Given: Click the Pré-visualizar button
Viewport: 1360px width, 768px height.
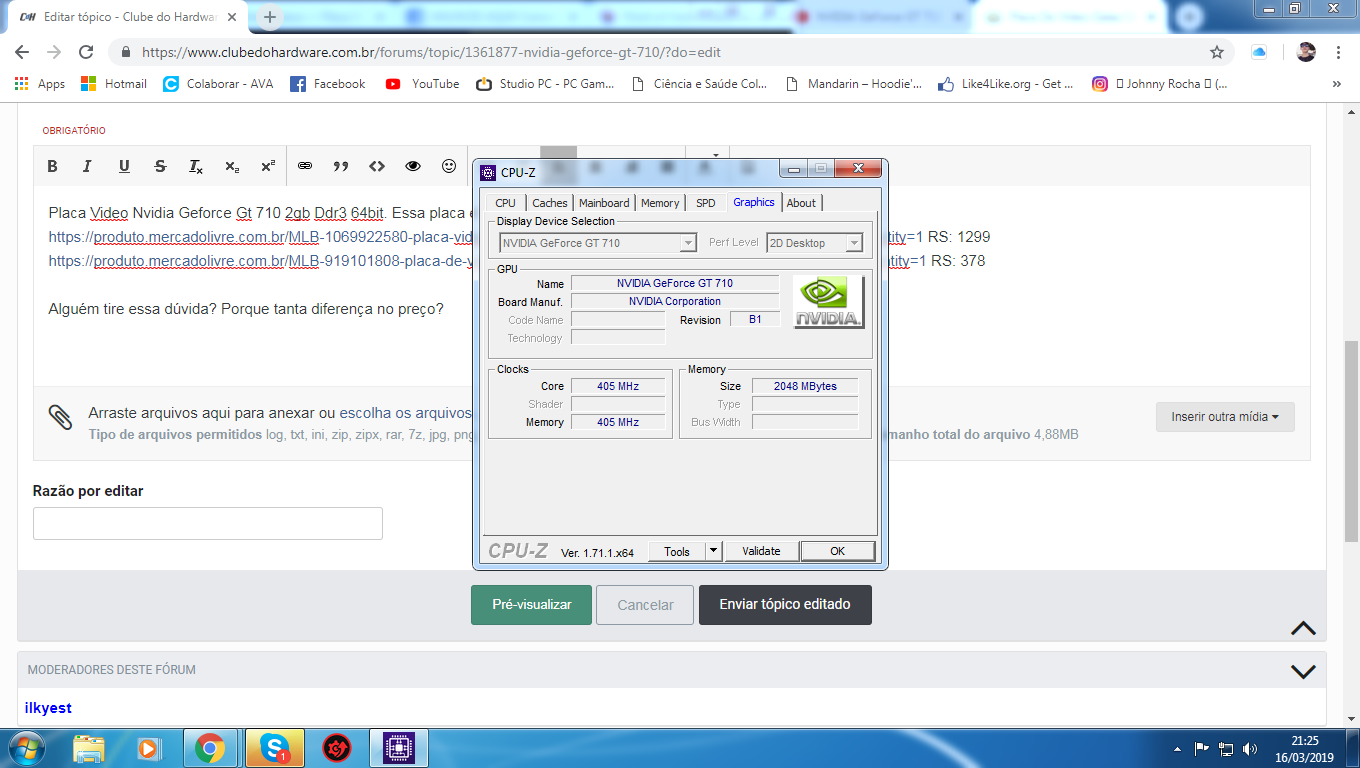Looking at the screenshot, I should 531,605.
